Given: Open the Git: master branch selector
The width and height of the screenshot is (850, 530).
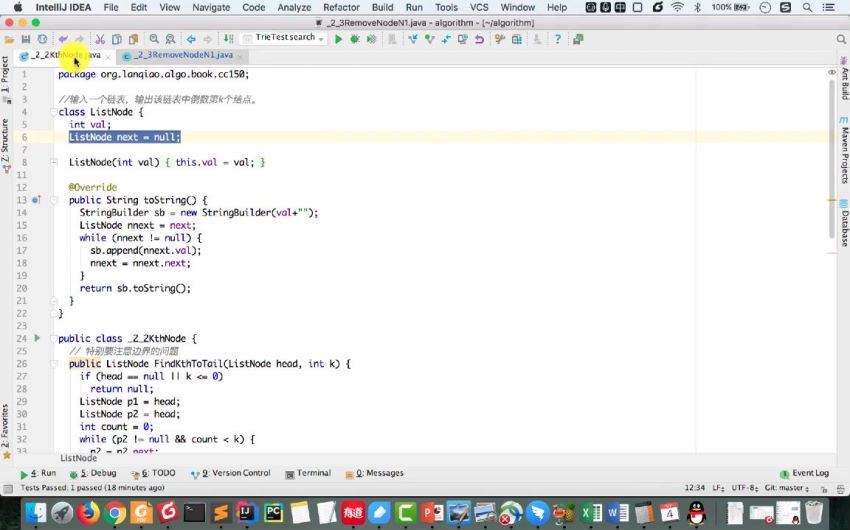Looking at the screenshot, I should (x=786, y=487).
